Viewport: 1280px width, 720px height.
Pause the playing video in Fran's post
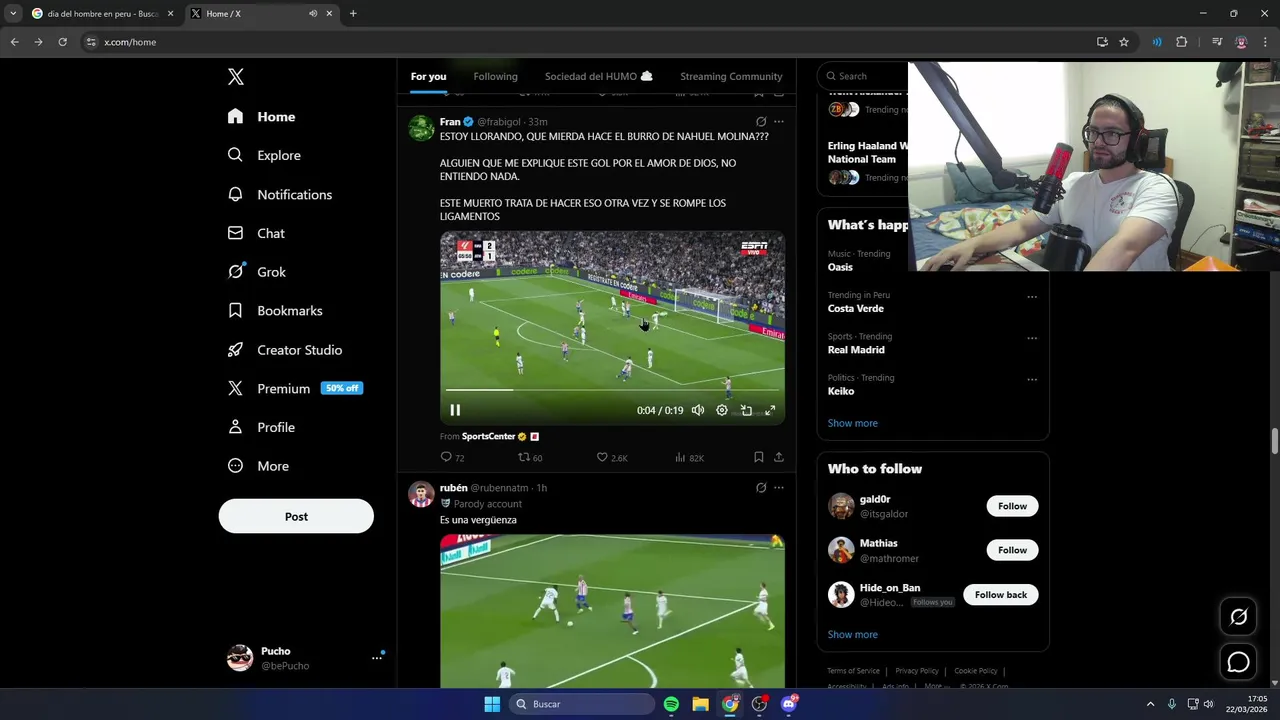pyautogui.click(x=455, y=410)
